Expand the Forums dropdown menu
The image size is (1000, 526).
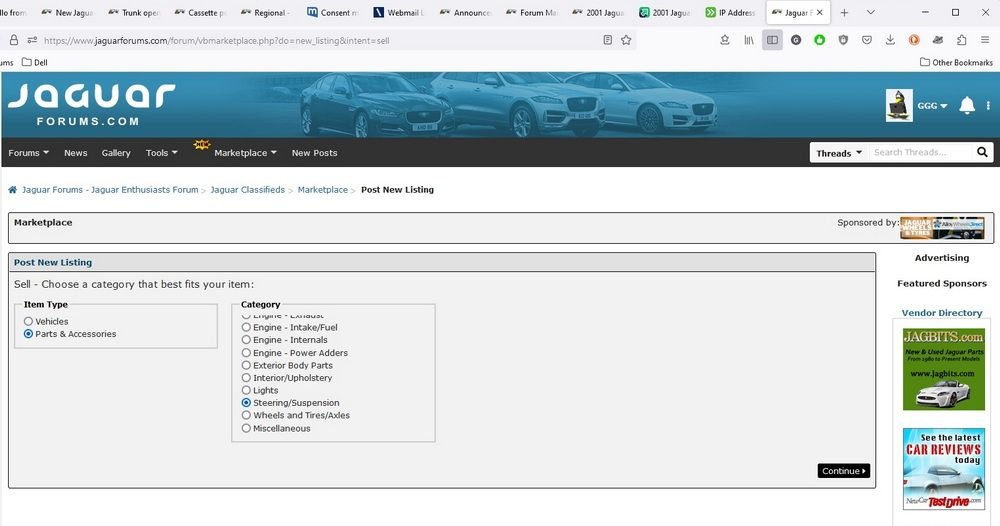(x=29, y=153)
